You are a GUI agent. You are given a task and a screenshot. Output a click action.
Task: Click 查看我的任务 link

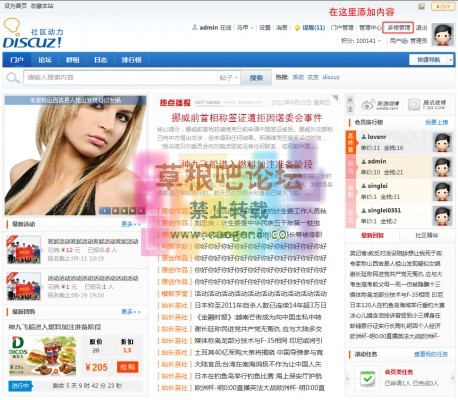click(x=431, y=354)
